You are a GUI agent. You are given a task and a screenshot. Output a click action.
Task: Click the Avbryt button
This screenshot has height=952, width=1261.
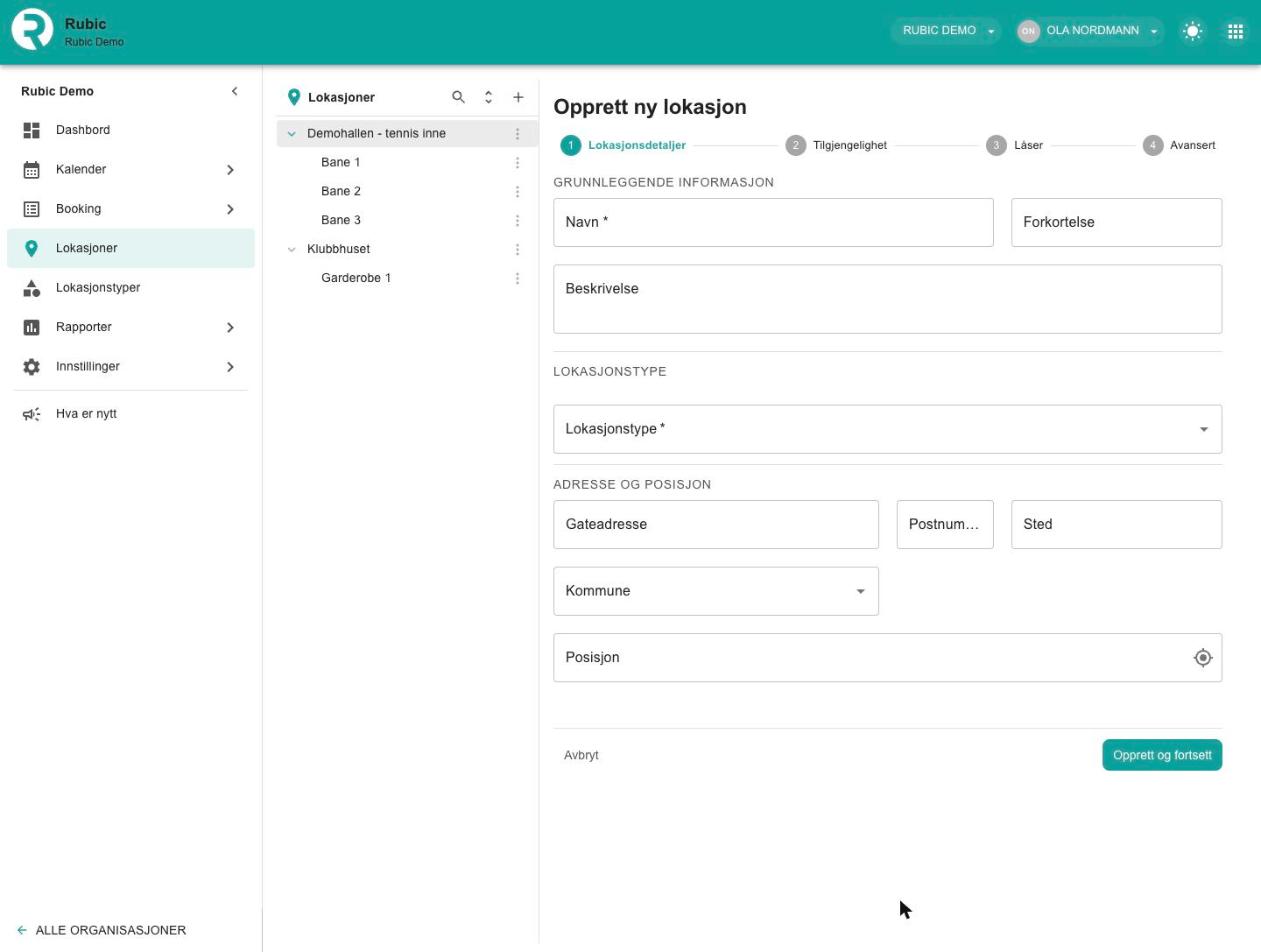[x=581, y=755]
